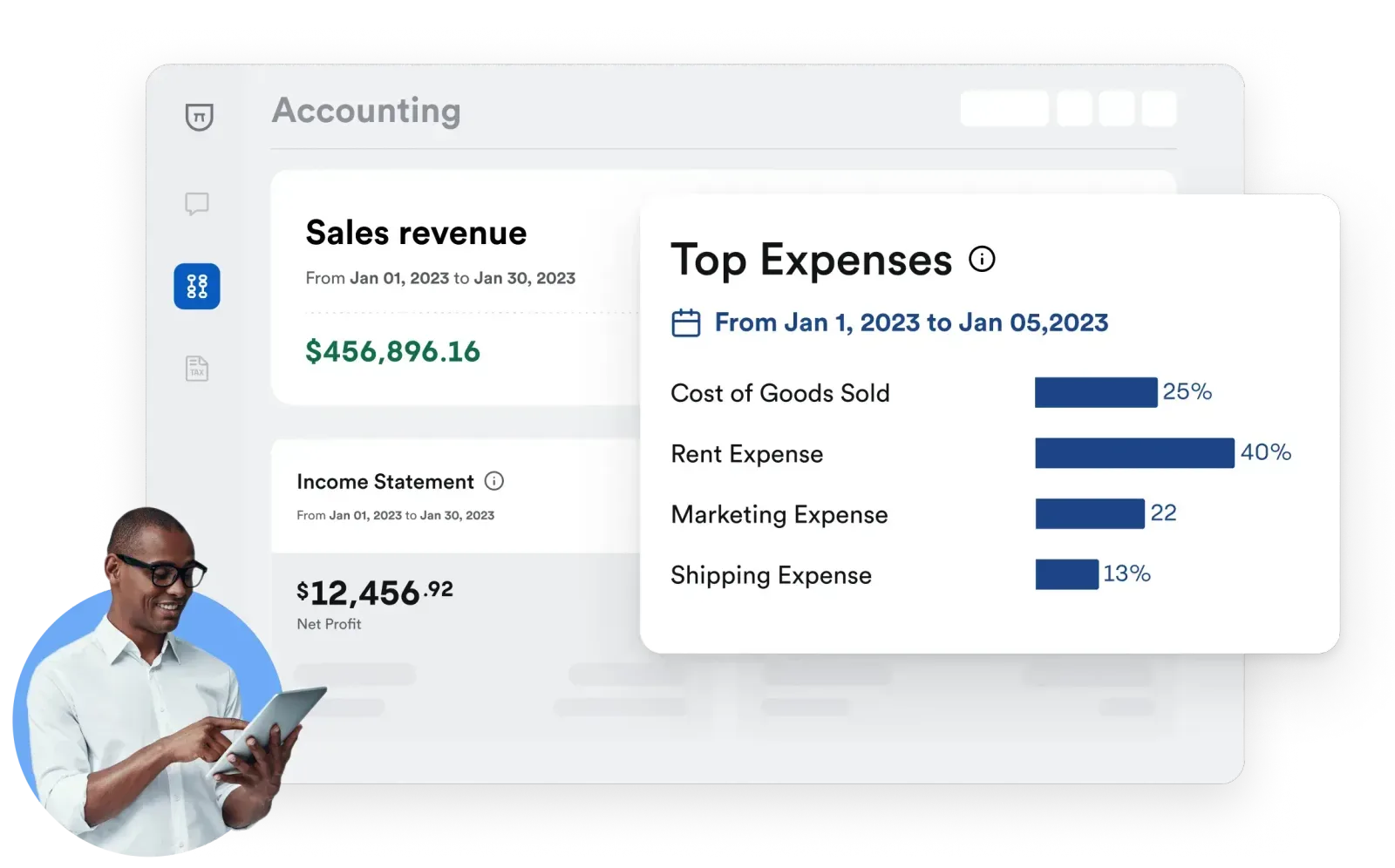
Task: Click Income Statement date range text
Action: 396,515
